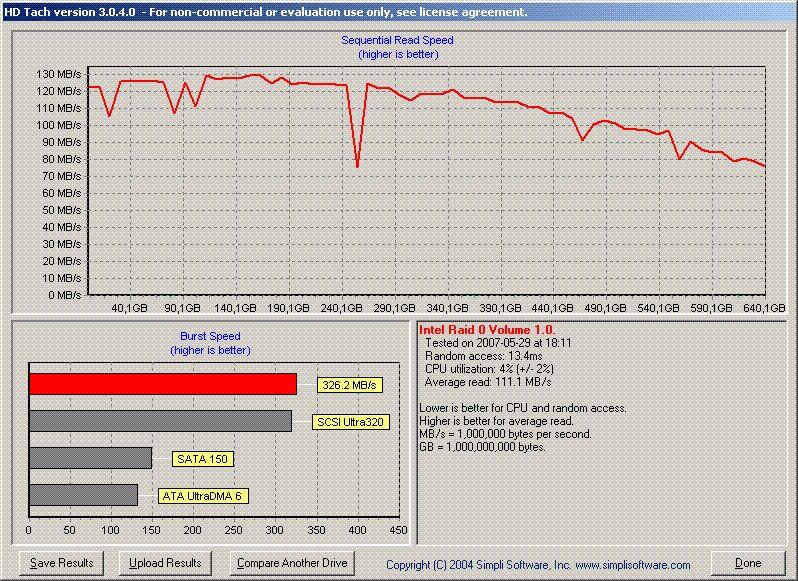Select the 'GB = 1,000,000,000 bytes' line

point(482,447)
